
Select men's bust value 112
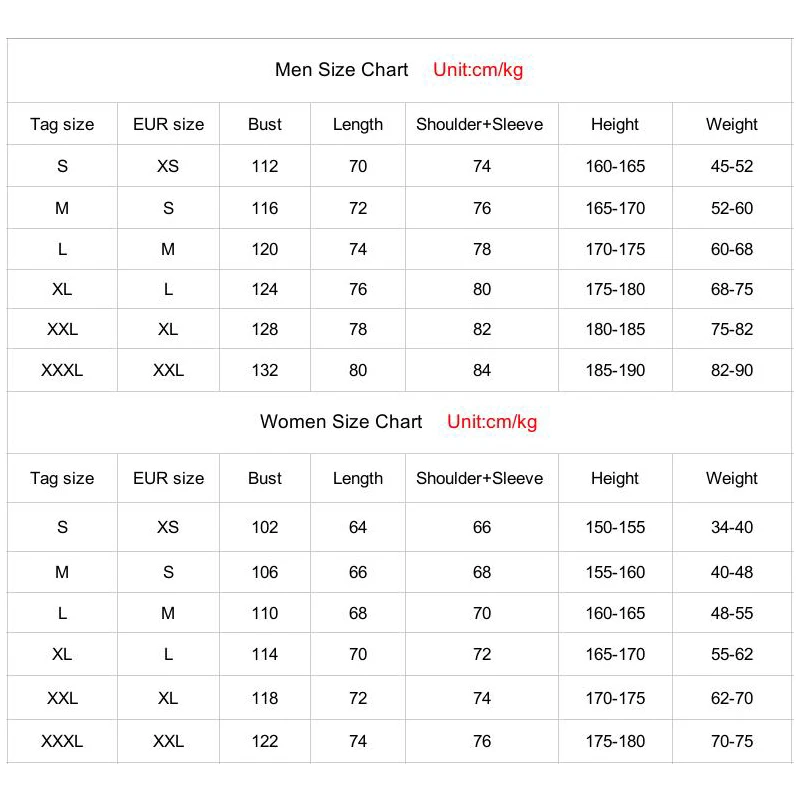point(265,166)
